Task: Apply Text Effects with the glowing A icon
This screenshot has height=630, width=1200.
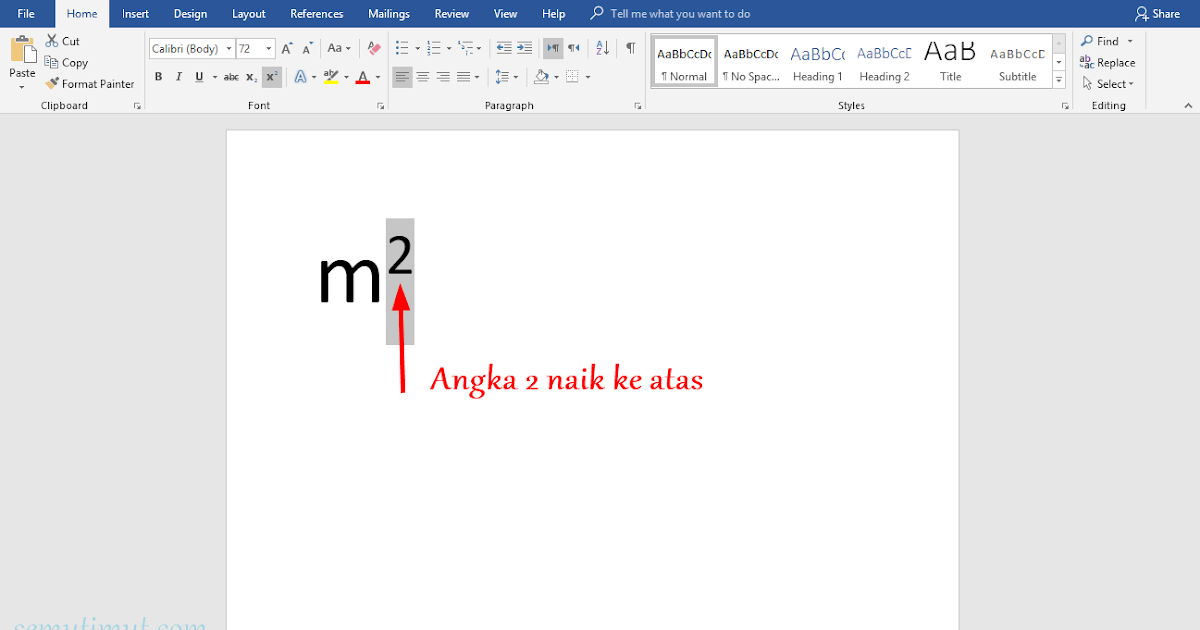Action: pyautogui.click(x=301, y=77)
